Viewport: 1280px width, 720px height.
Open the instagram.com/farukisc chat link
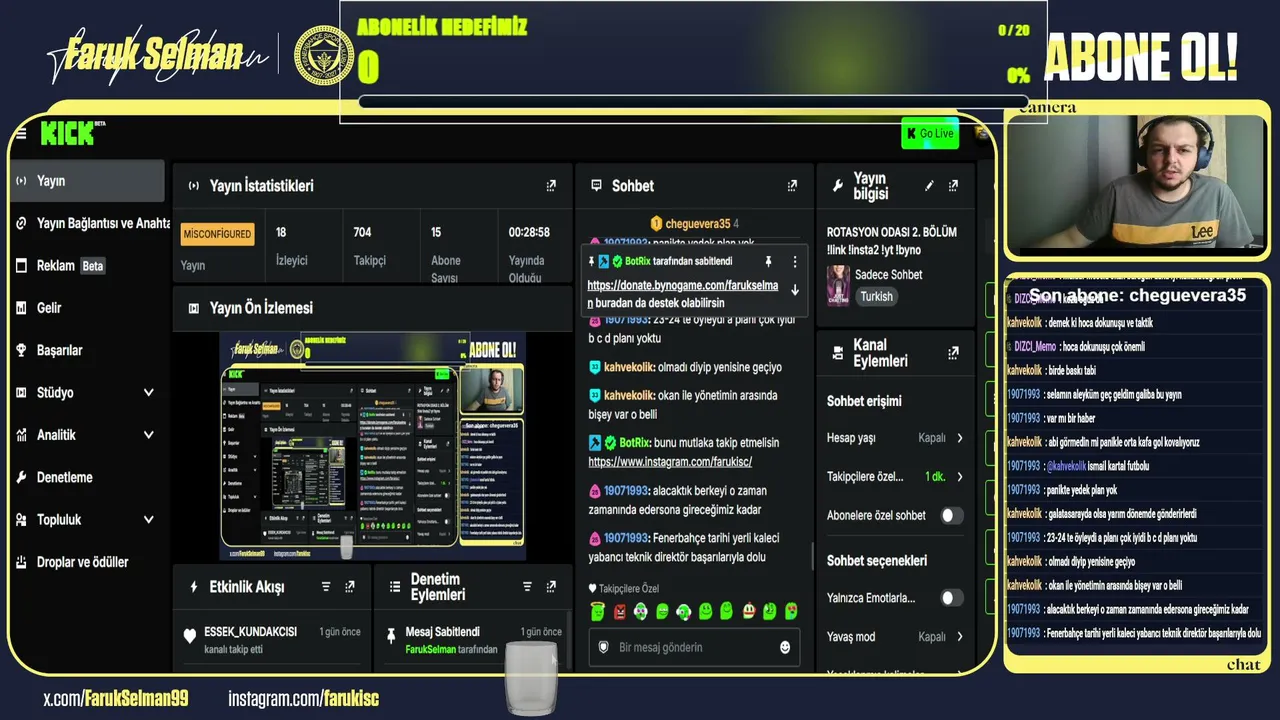tap(670, 462)
